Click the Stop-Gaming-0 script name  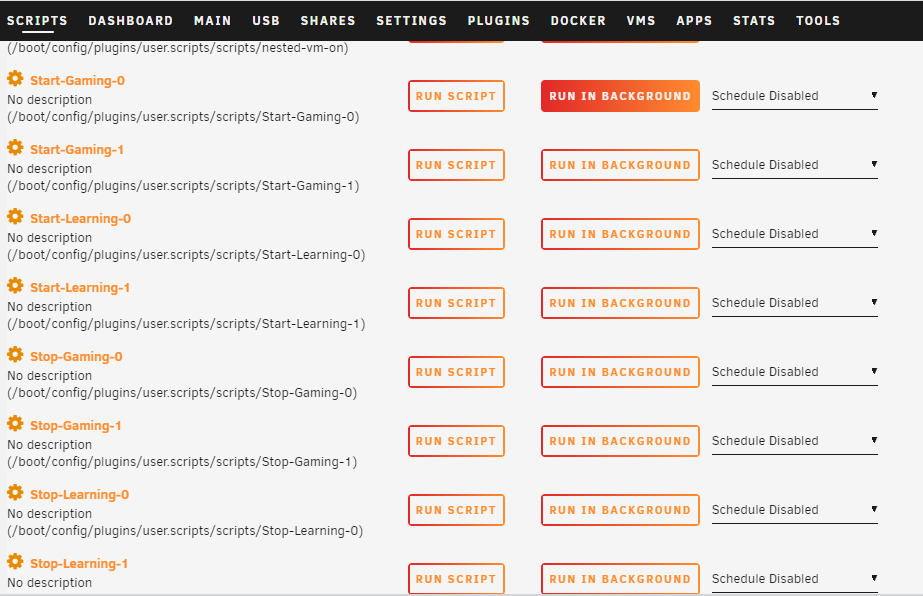(77, 356)
